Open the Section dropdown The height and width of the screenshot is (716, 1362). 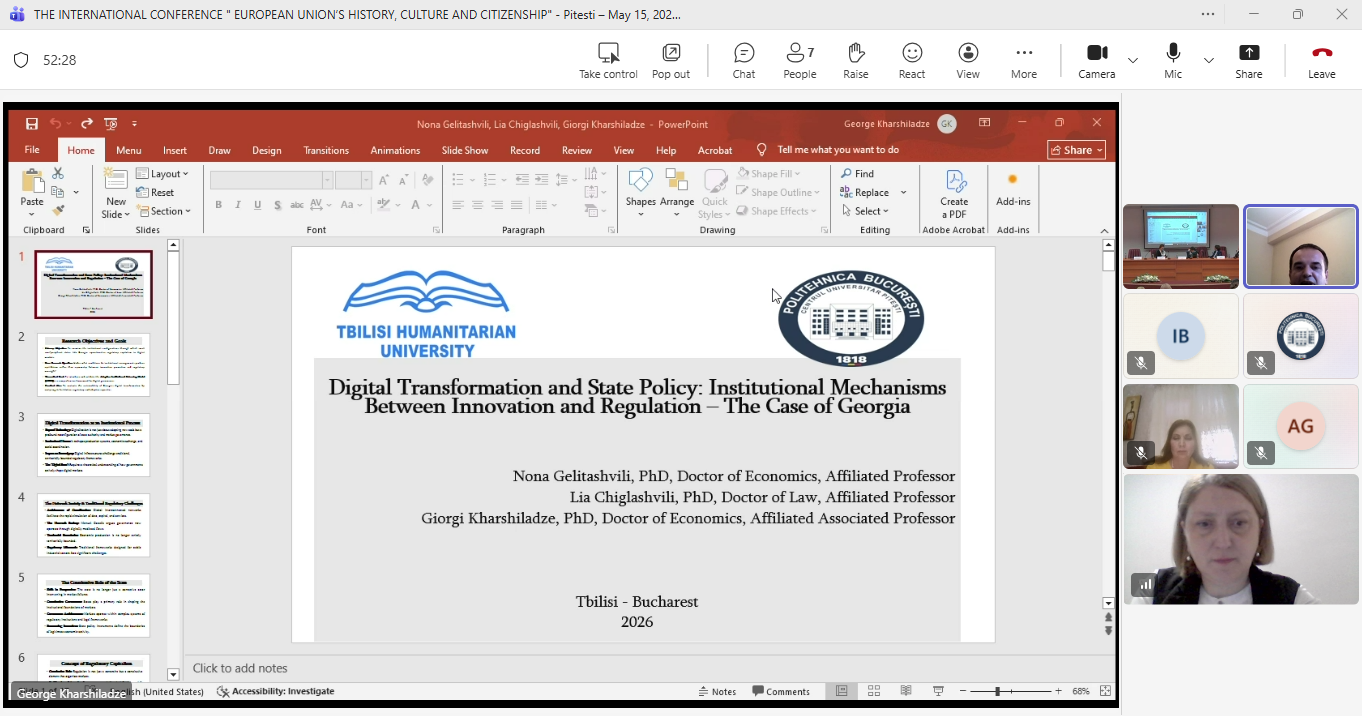click(x=164, y=211)
